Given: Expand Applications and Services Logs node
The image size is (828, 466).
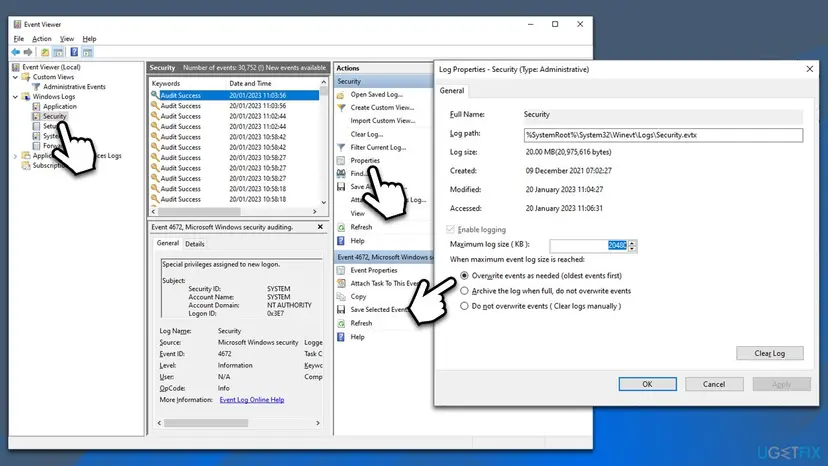Looking at the screenshot, I should coord(16,156).
